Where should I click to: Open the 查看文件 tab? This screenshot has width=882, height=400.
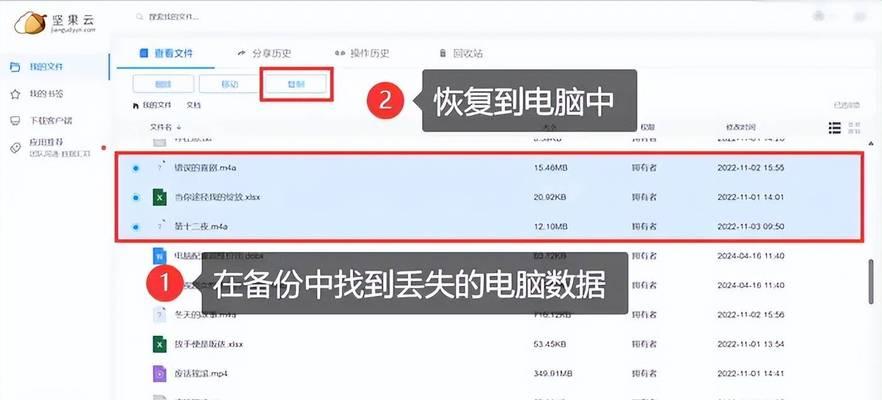[x=166, y=53]
